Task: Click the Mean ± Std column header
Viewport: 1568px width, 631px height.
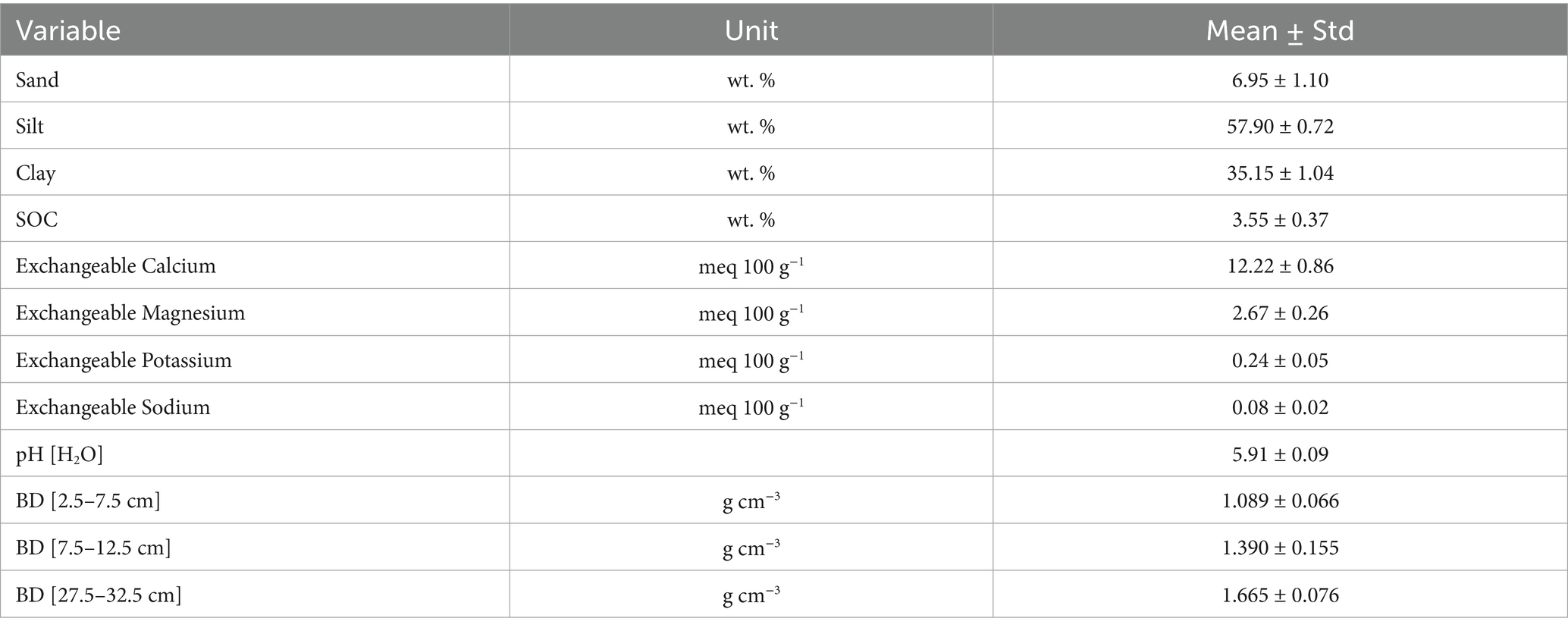Action: (x=1279, y=30)
